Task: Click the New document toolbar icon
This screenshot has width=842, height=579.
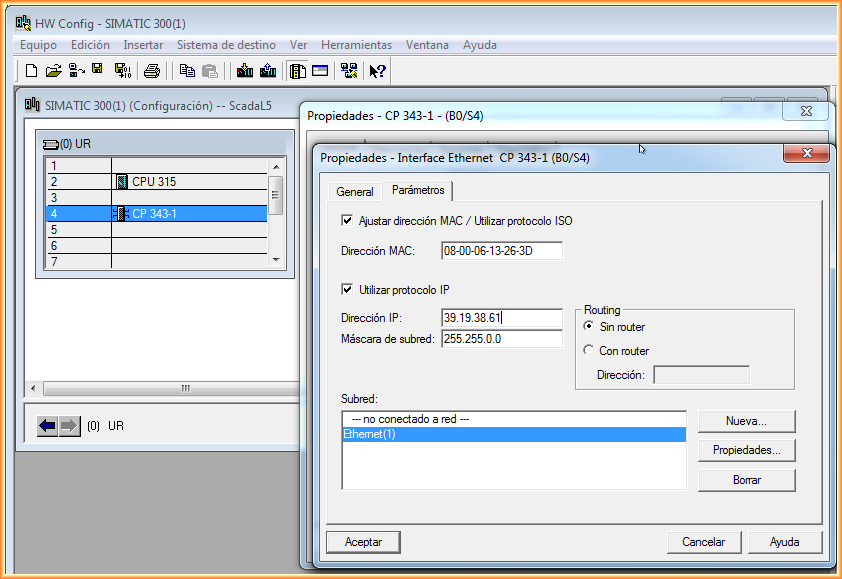Action: pos(31,71)
